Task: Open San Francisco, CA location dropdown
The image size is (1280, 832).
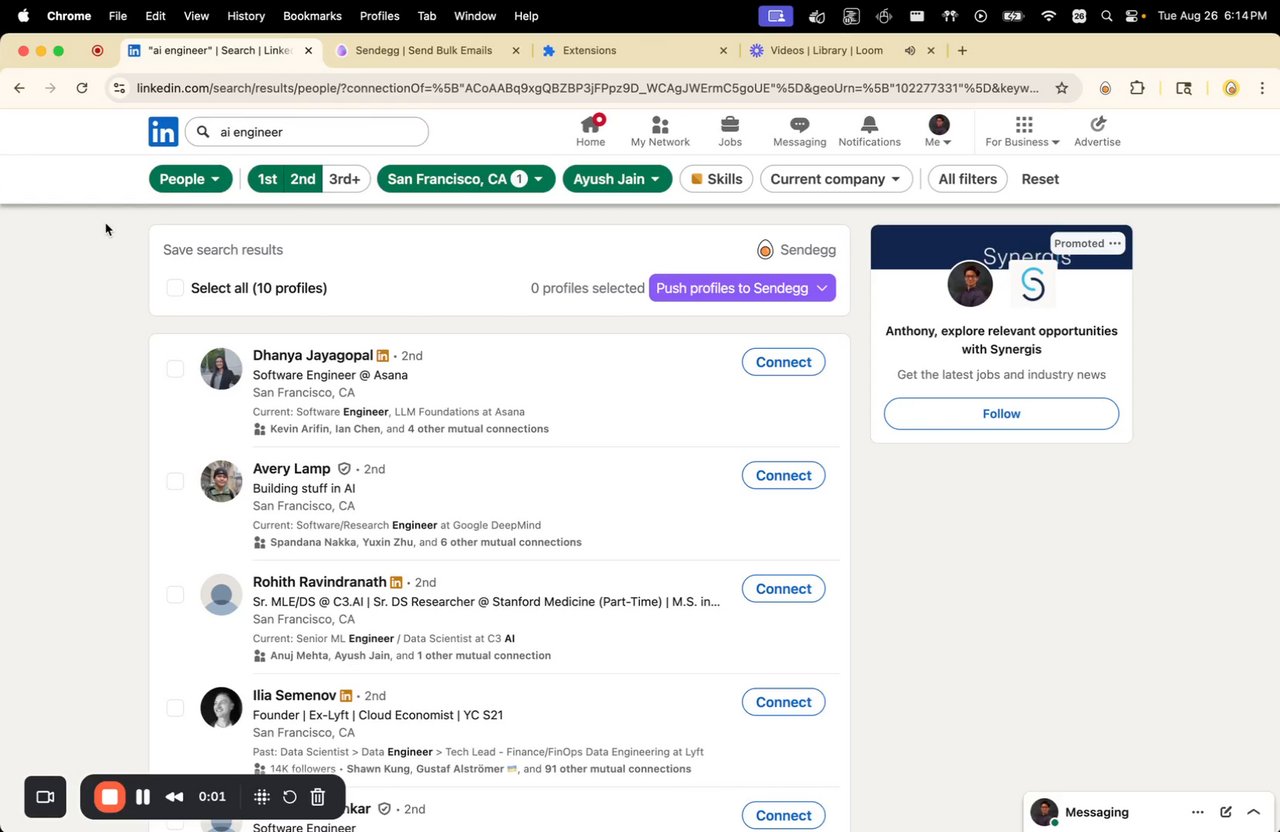Action: pos(466,179)
